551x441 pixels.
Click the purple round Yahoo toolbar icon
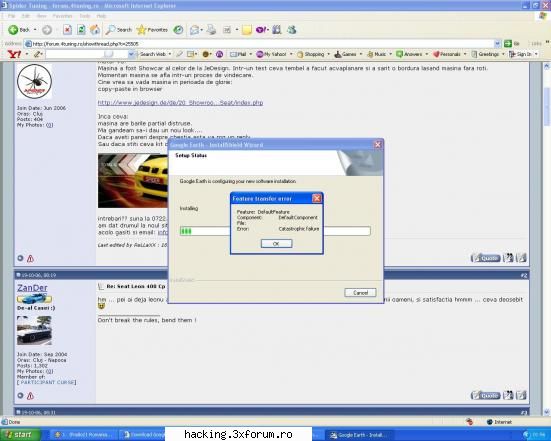[x=220, y=54]
